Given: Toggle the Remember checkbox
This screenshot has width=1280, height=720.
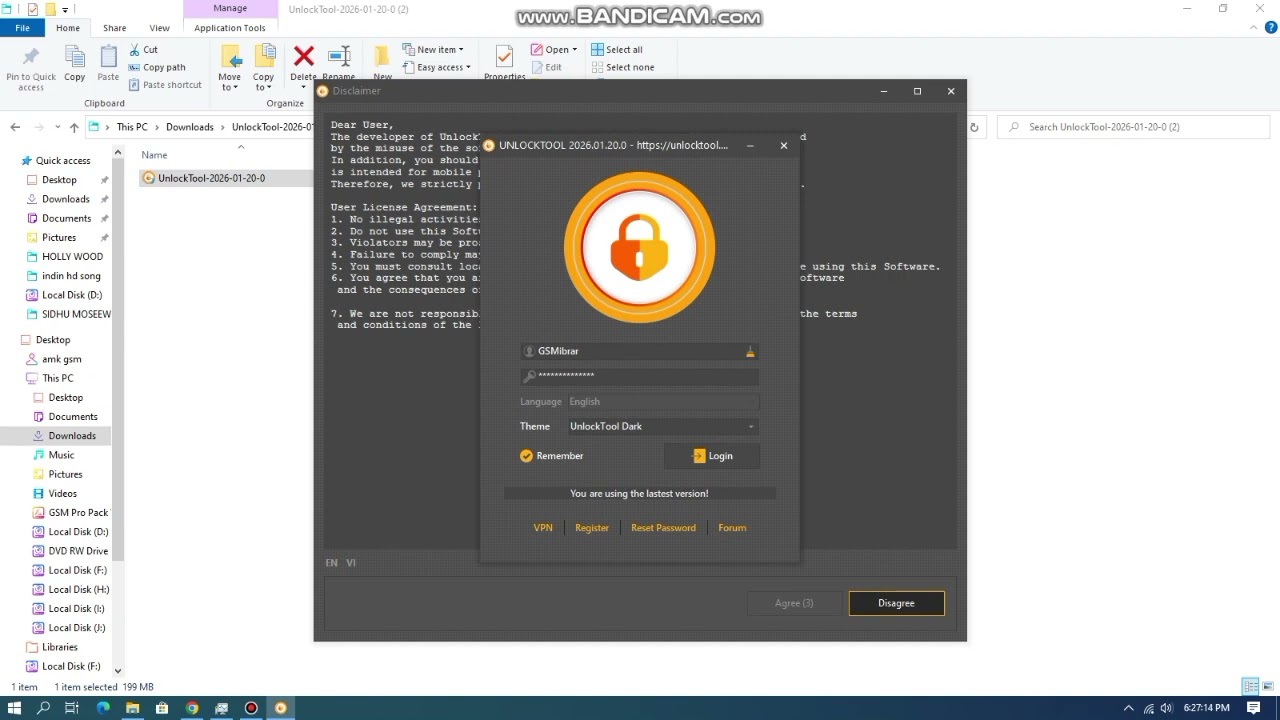Looking at the screenshot, I should click(527, 456).
